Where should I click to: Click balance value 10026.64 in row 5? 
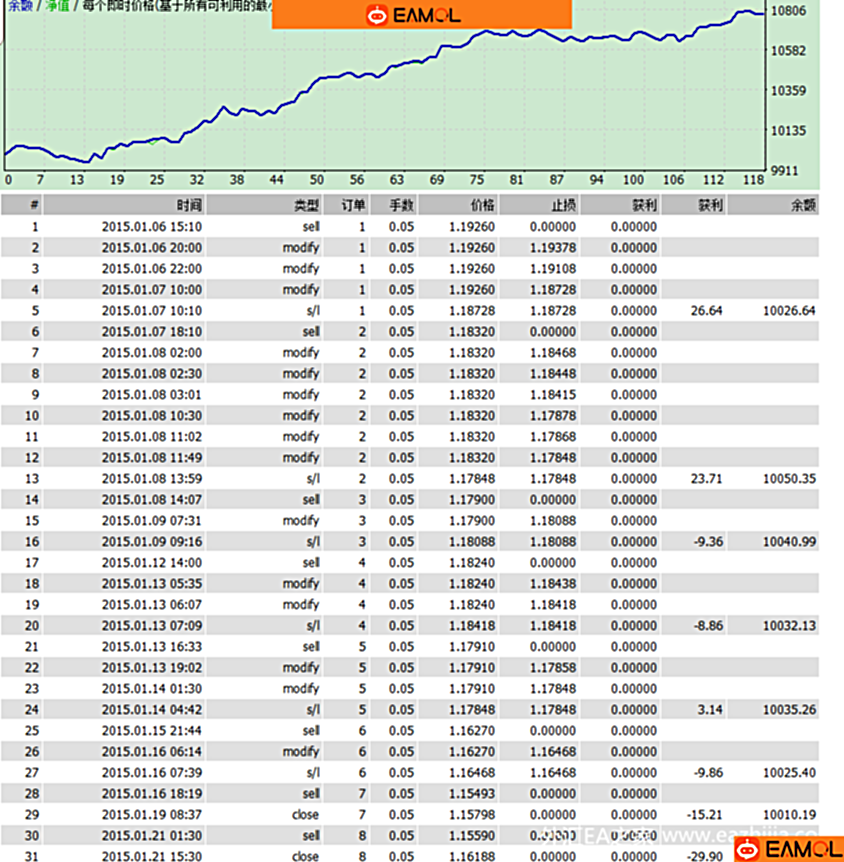(x=789, y=310)
